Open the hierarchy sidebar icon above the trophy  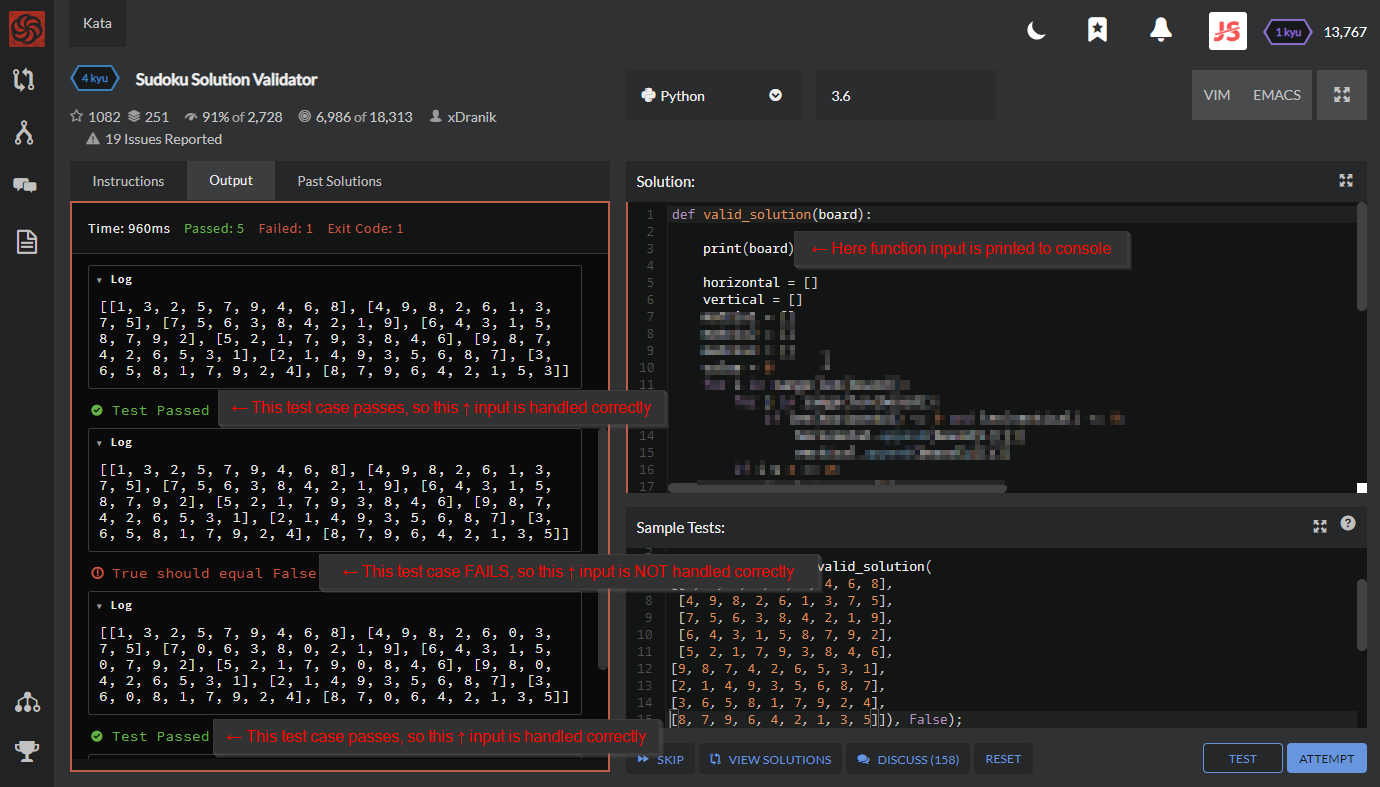(x=27, y=702)
